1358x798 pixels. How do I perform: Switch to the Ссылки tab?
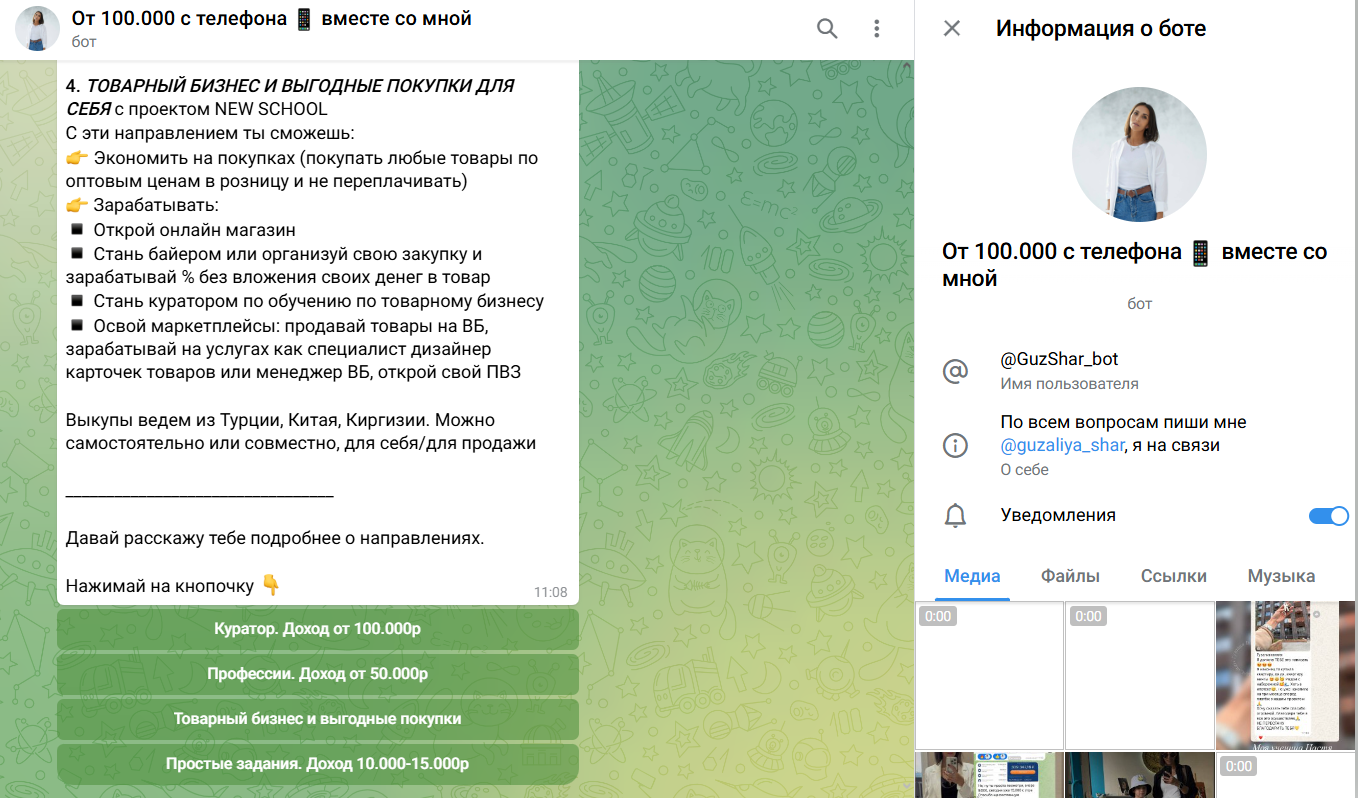[x=1173, y=576]
